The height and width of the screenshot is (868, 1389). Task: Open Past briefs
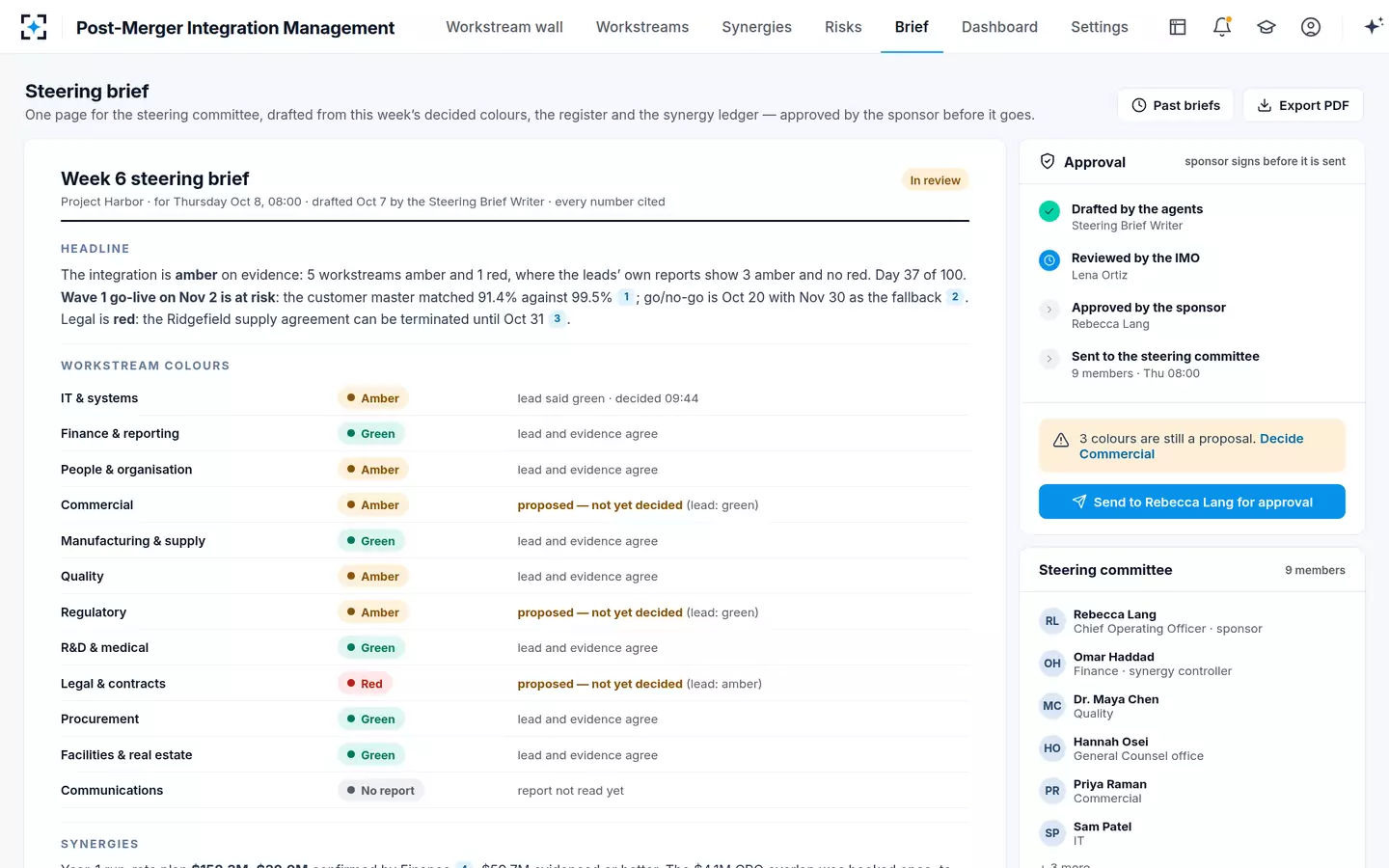[1176, 105]
